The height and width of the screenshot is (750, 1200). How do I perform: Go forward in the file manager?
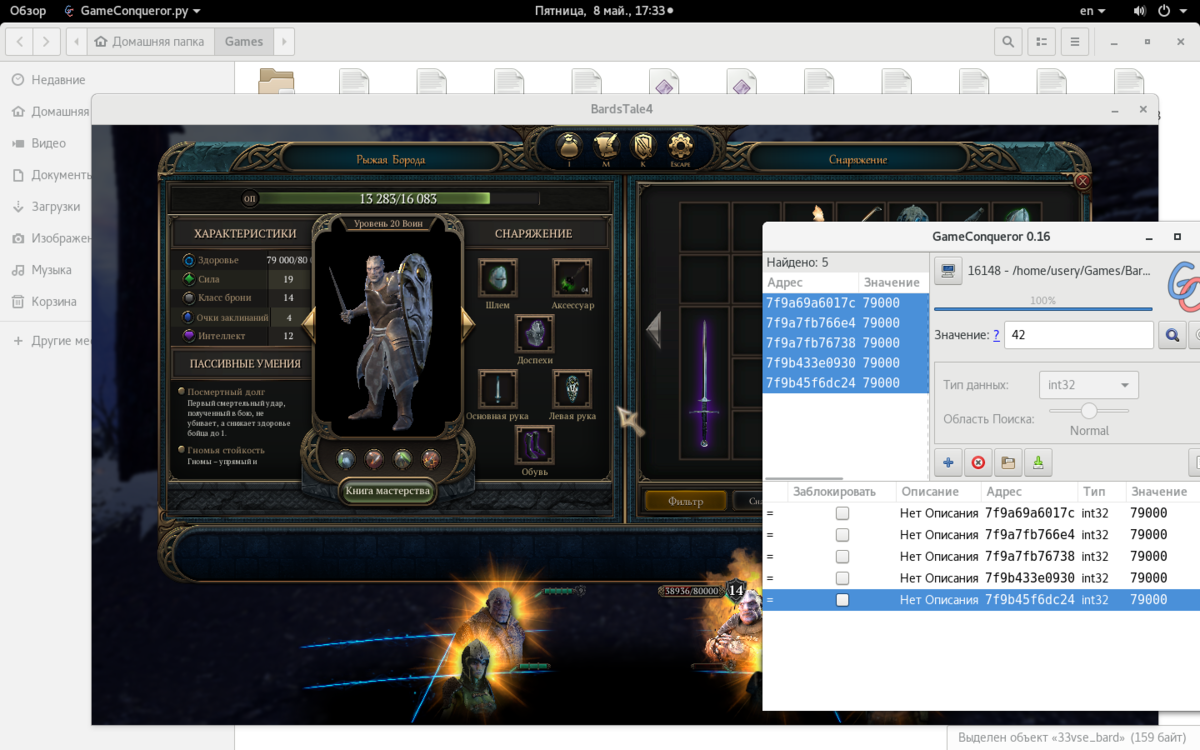(46, 42)
